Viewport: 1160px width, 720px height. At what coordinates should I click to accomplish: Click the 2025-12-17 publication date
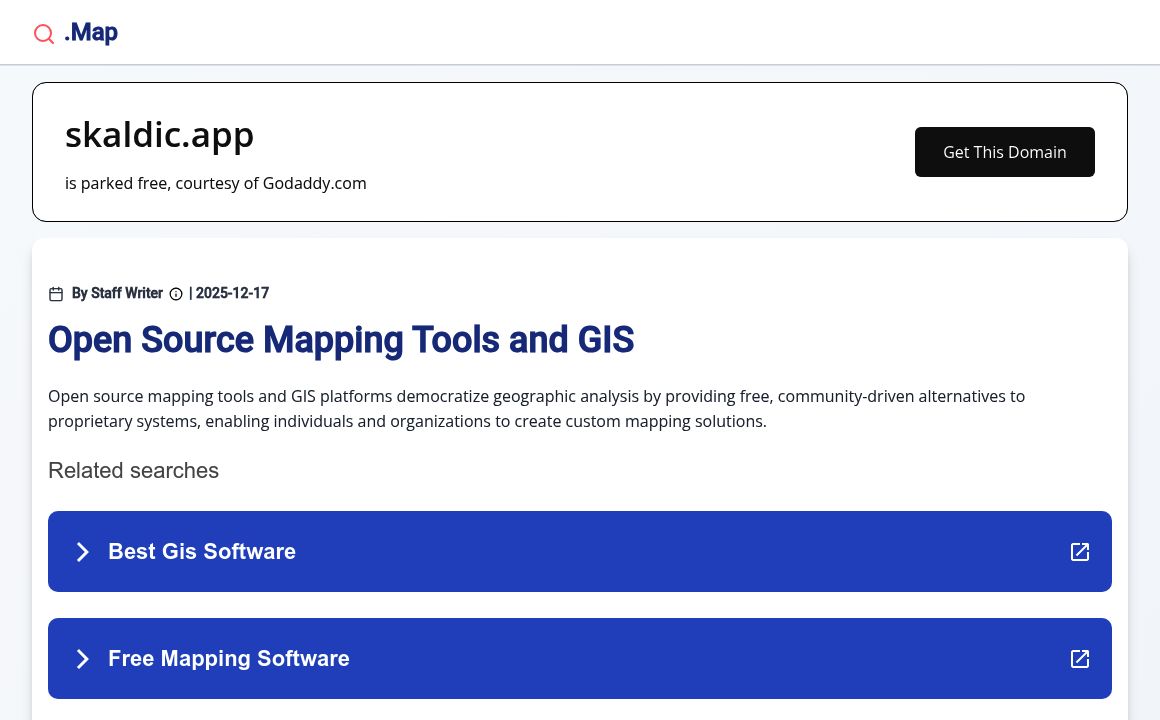(232, 293)
